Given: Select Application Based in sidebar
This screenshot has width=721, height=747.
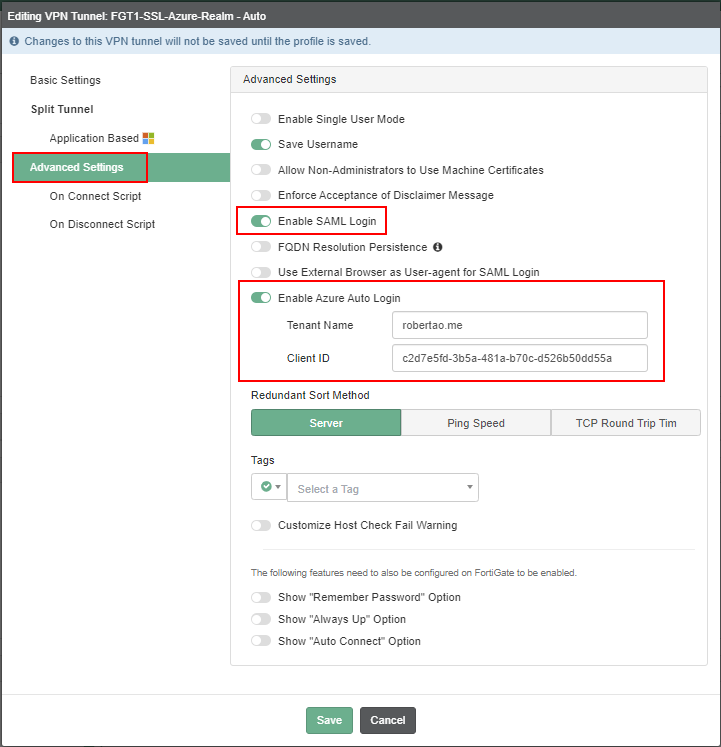Looking at the screenshot, I should coord(94,138).
